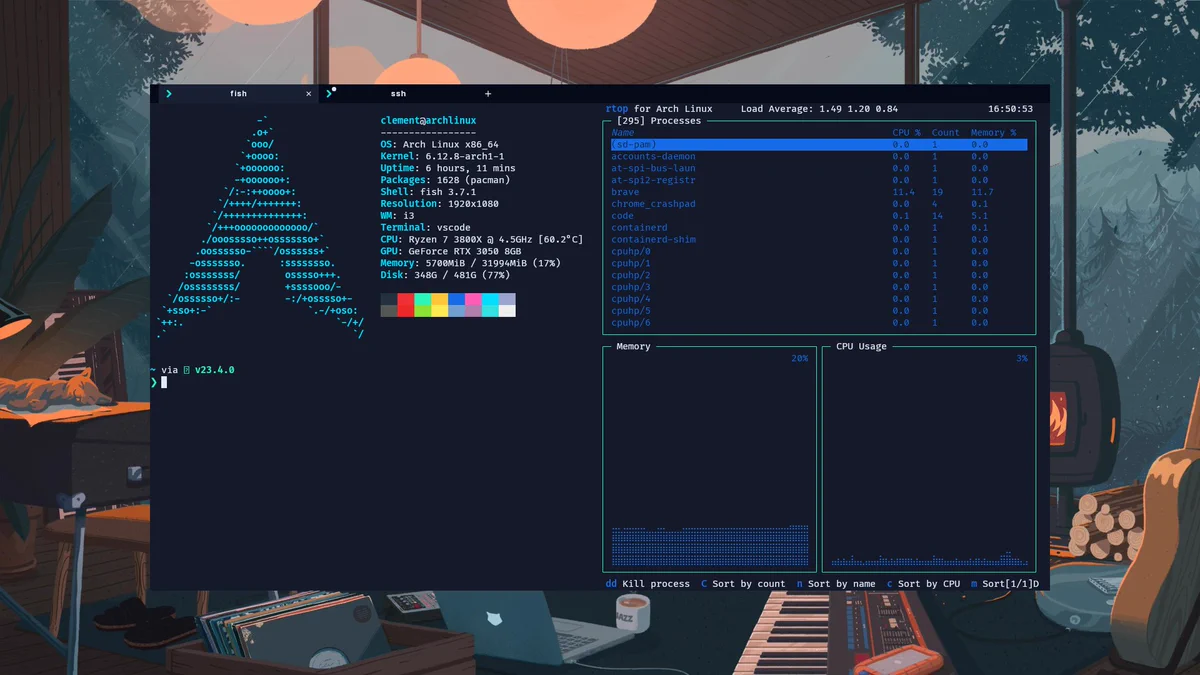Viewport: 1200px width, 675px height.
Task: Click the Load Average readout
Action: (819, 109)
